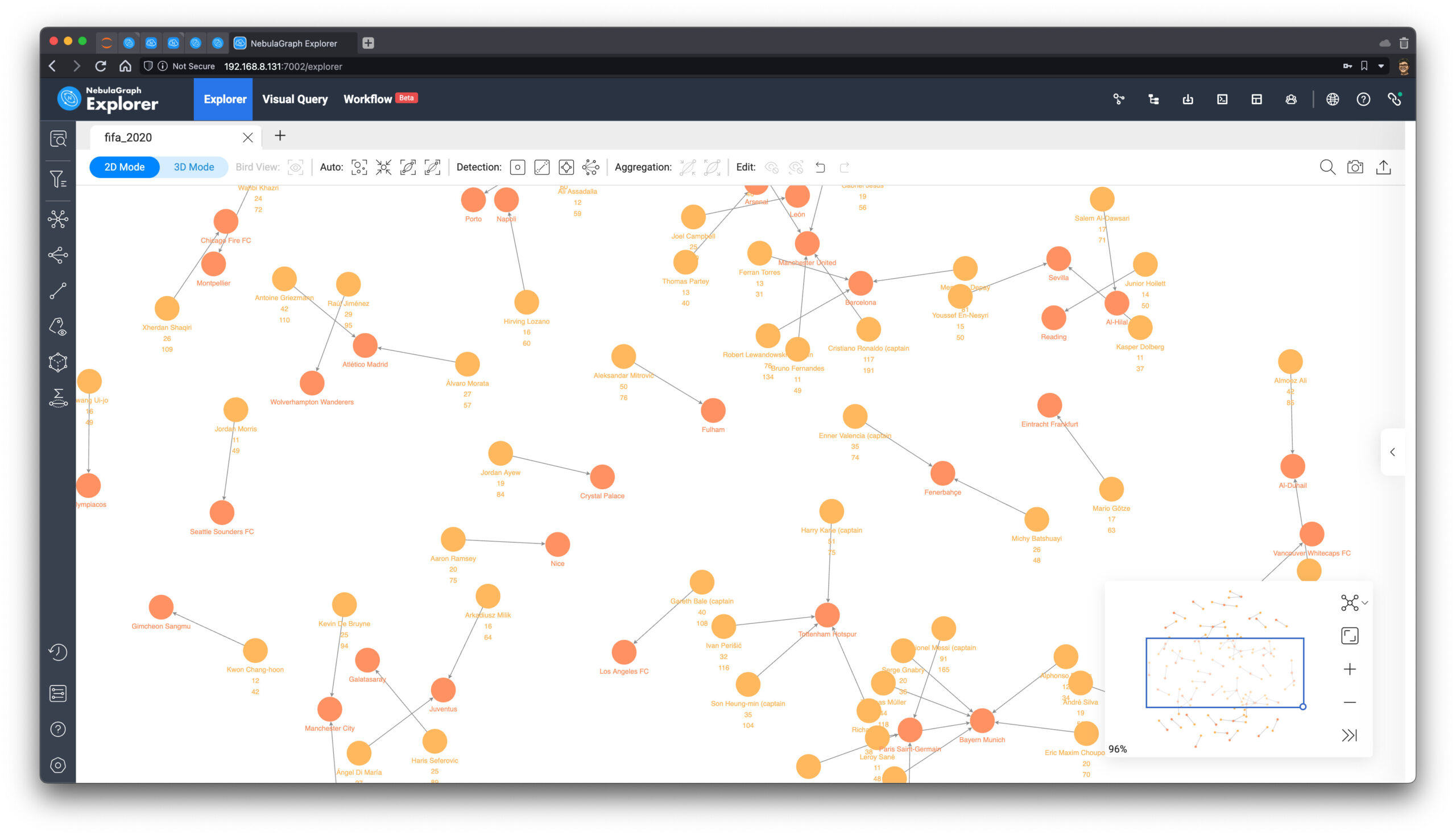Image resolution: width=1456 pixels, height=836 pixels.
Task: Select the Atlético Madrid node
Action: pos(365,345)
